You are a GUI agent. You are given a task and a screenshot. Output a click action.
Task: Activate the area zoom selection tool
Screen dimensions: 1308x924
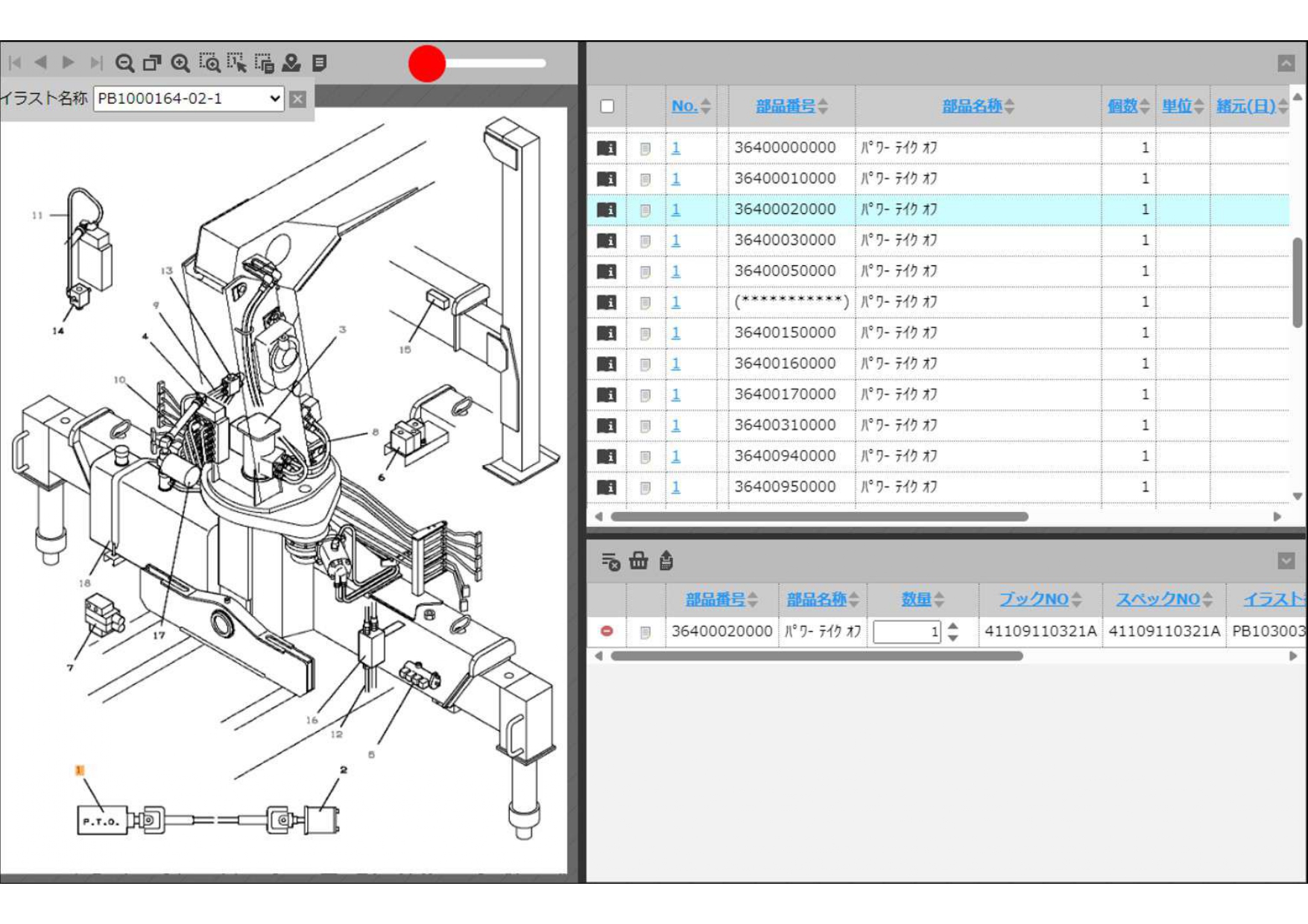pos(209,63)
